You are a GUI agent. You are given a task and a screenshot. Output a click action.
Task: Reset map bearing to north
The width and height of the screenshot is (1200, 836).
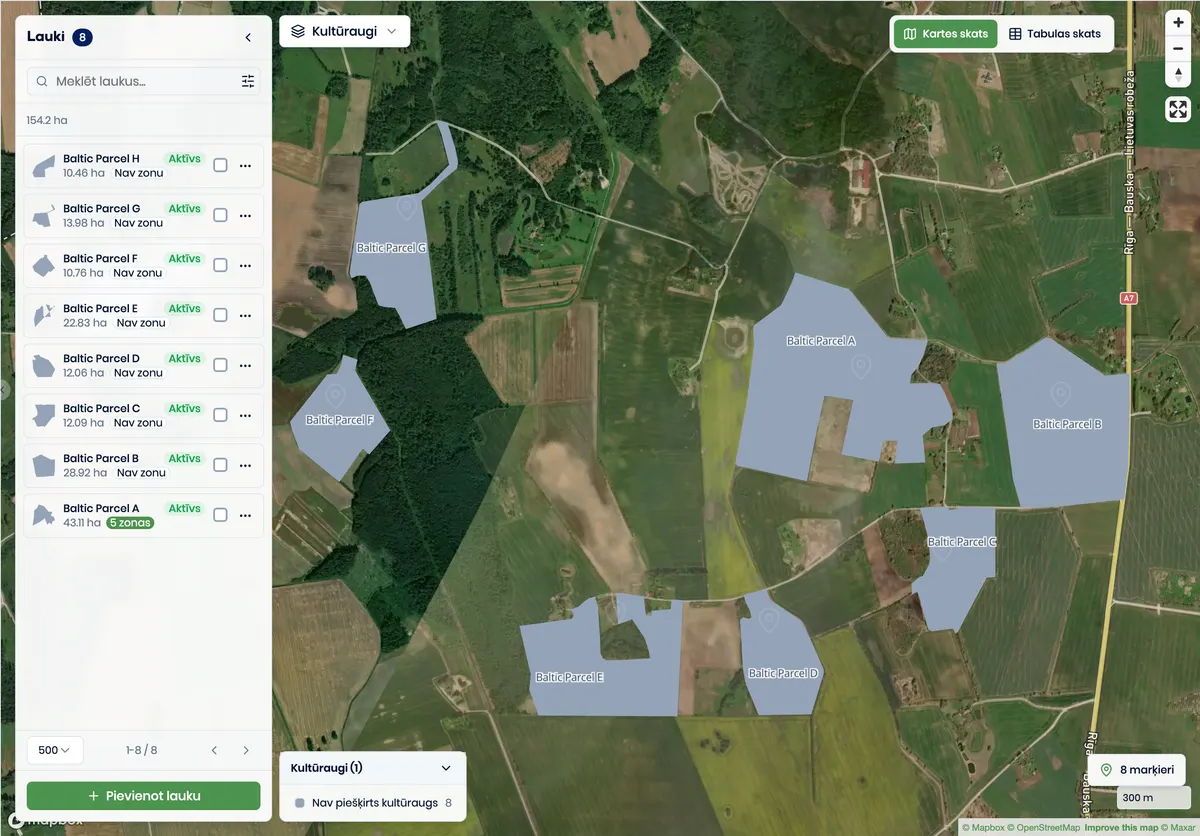pos(1178,75)
